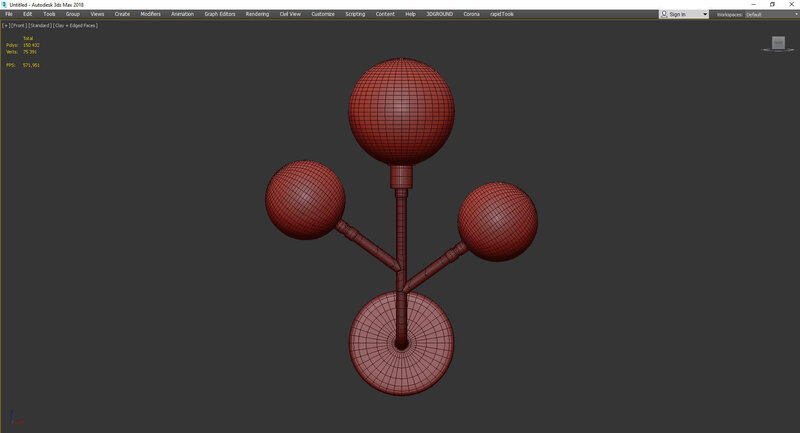Open the File menu
The height and width of the screenshot is (433, 800).
pos(9,14)
